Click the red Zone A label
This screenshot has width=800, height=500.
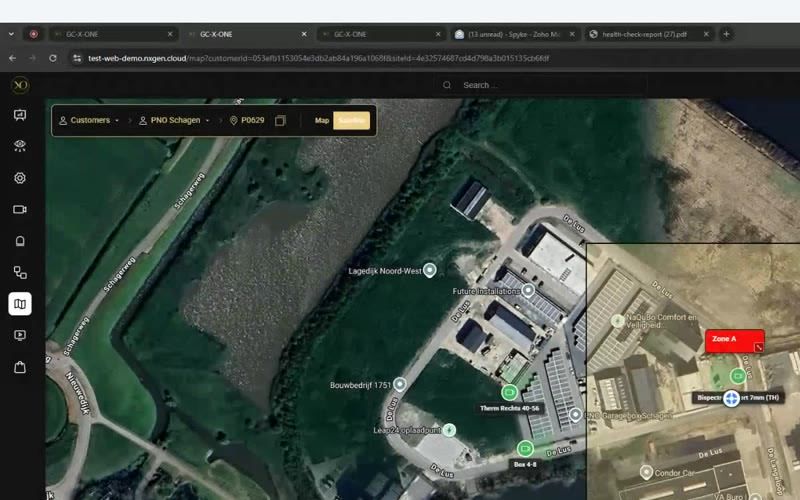click(734, 341)
